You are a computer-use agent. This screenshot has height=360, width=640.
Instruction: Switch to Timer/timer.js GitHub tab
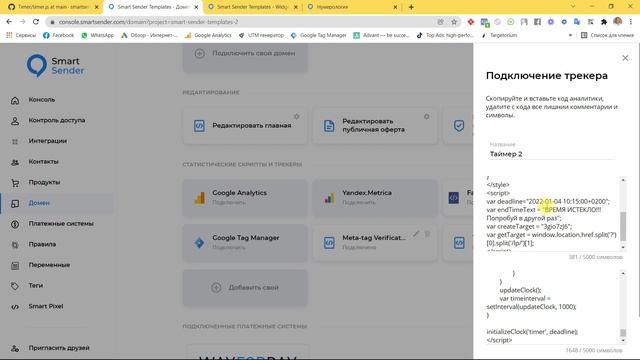pyautogui.click(x=53, y=7)
